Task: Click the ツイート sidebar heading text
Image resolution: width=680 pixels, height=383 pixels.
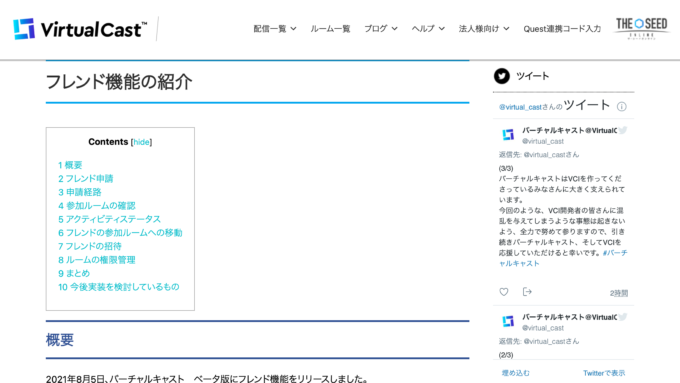Action: pos(533,76)
